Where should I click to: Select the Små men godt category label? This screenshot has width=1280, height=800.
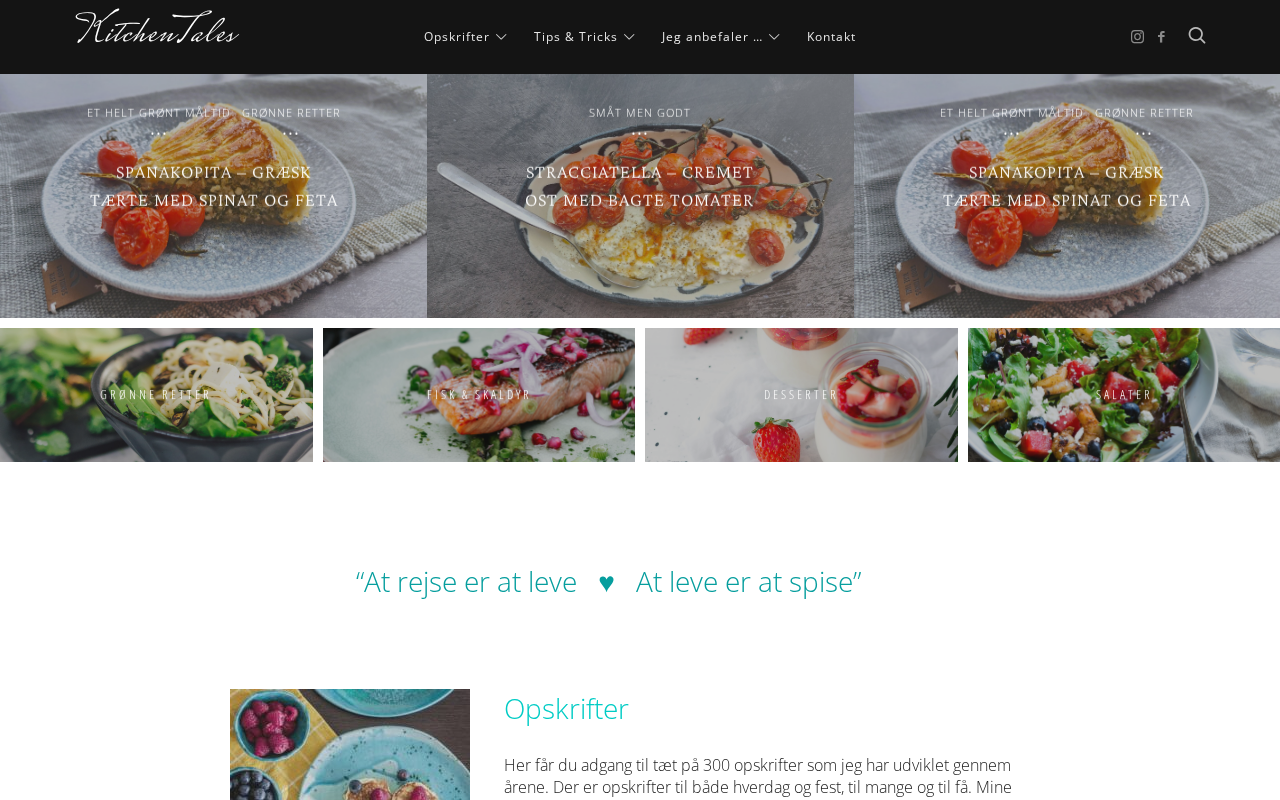coord(640,113)
